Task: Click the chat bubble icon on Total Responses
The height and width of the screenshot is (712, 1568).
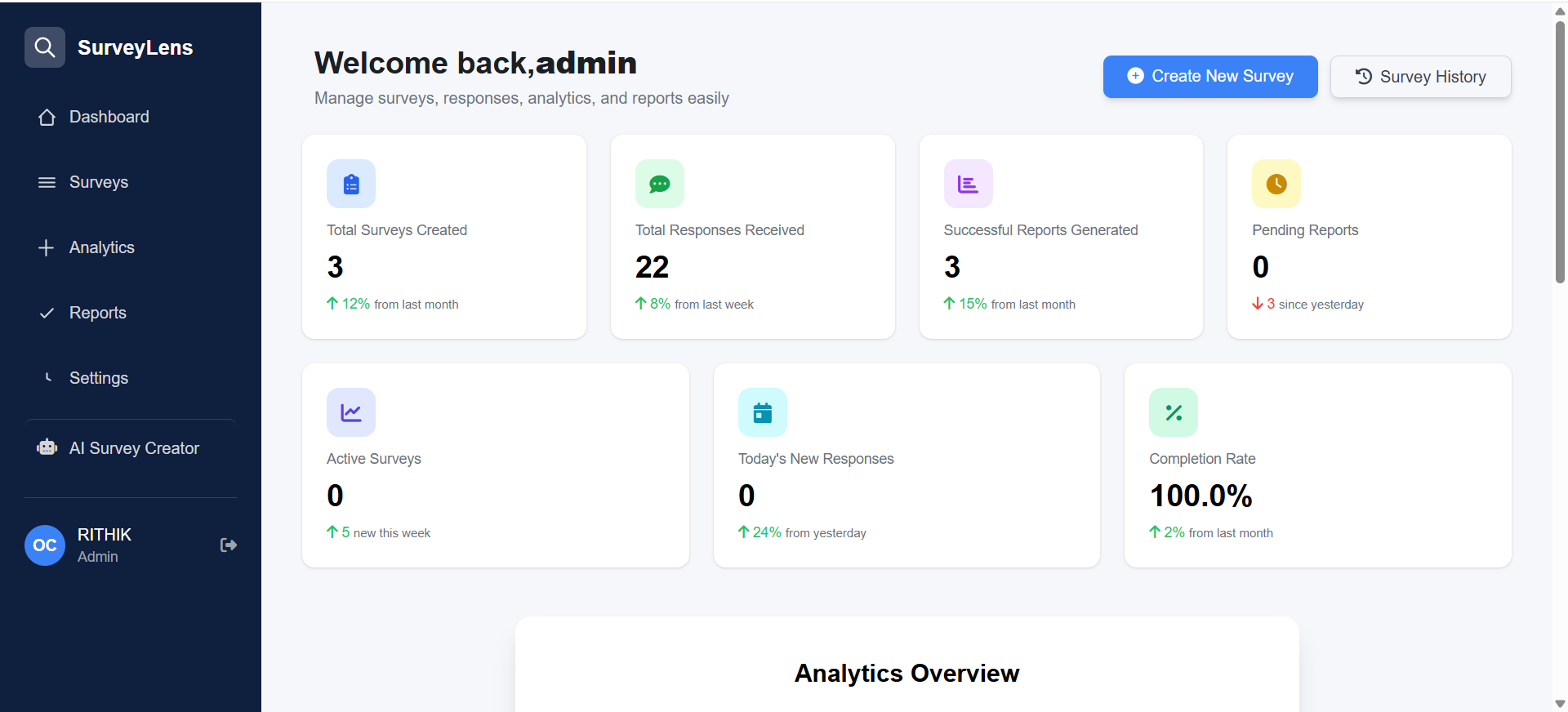Action: pos(659,184)
